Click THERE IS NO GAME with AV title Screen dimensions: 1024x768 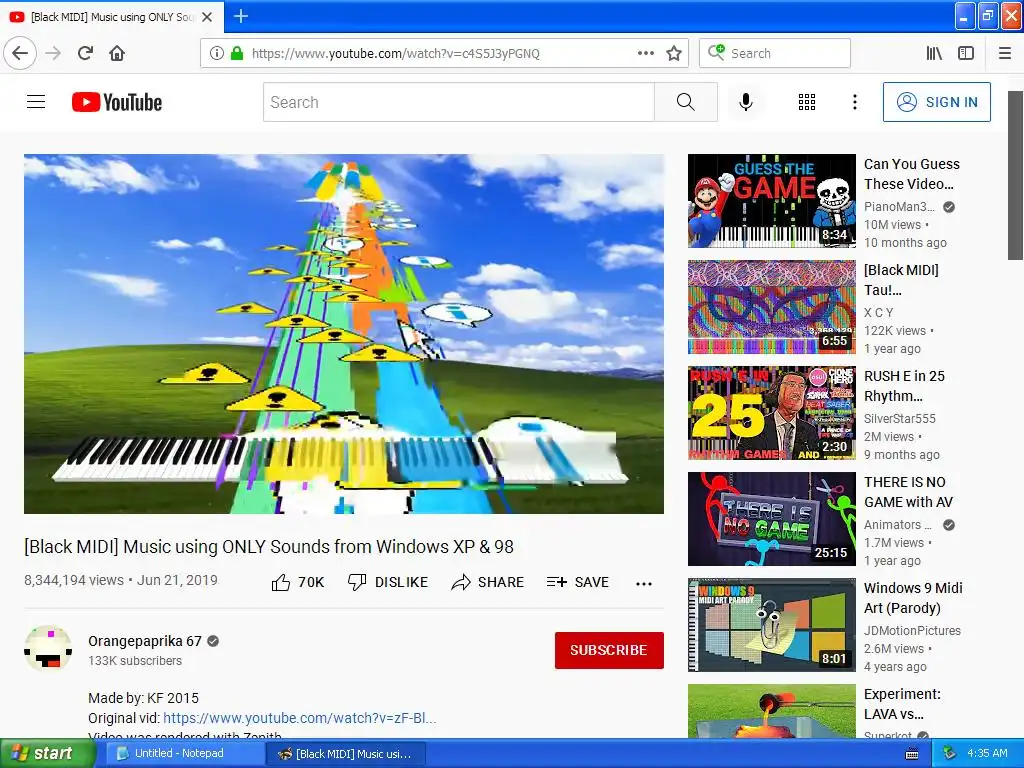point(908,492)
